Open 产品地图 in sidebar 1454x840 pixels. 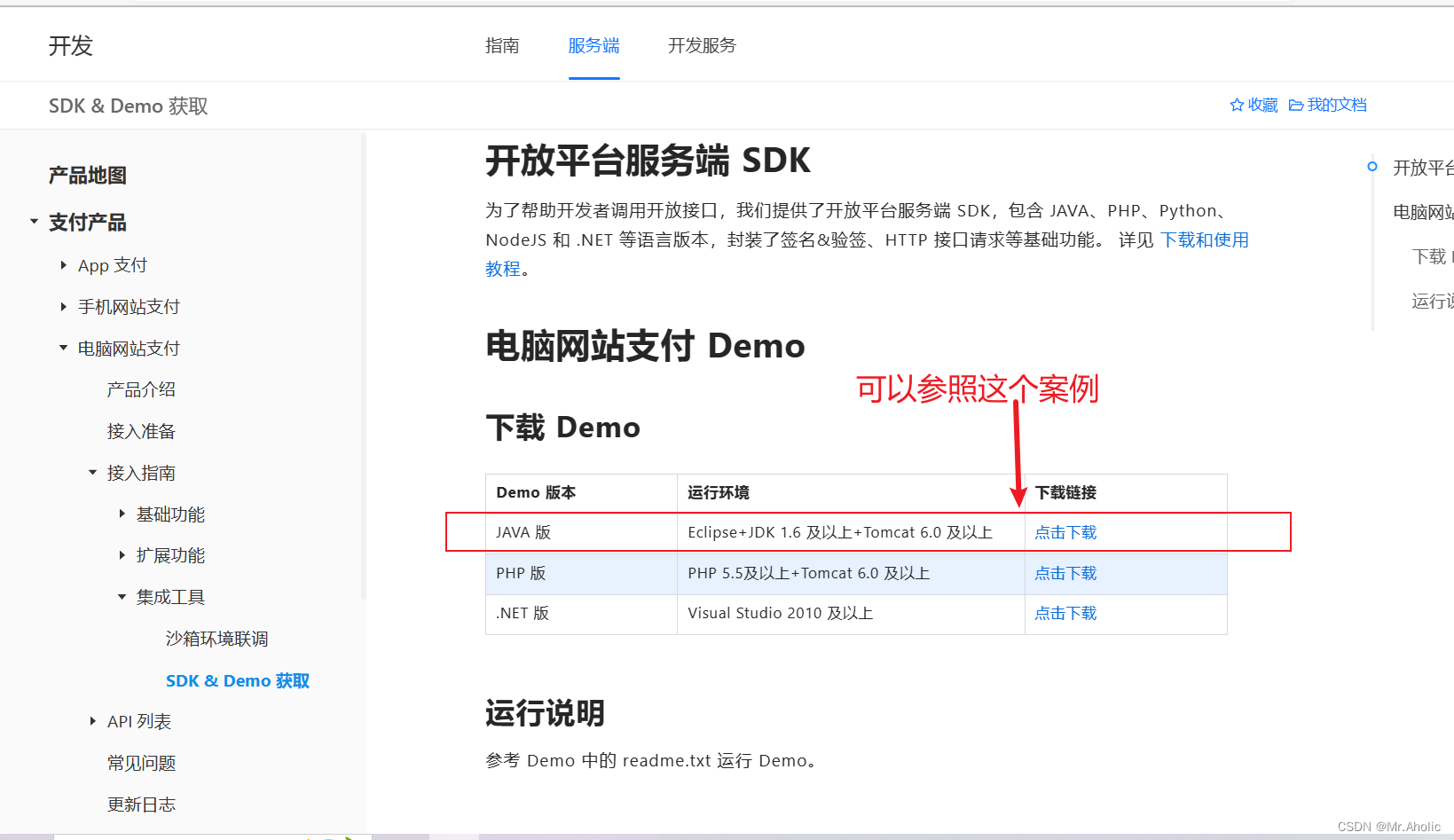pos(88,176)
